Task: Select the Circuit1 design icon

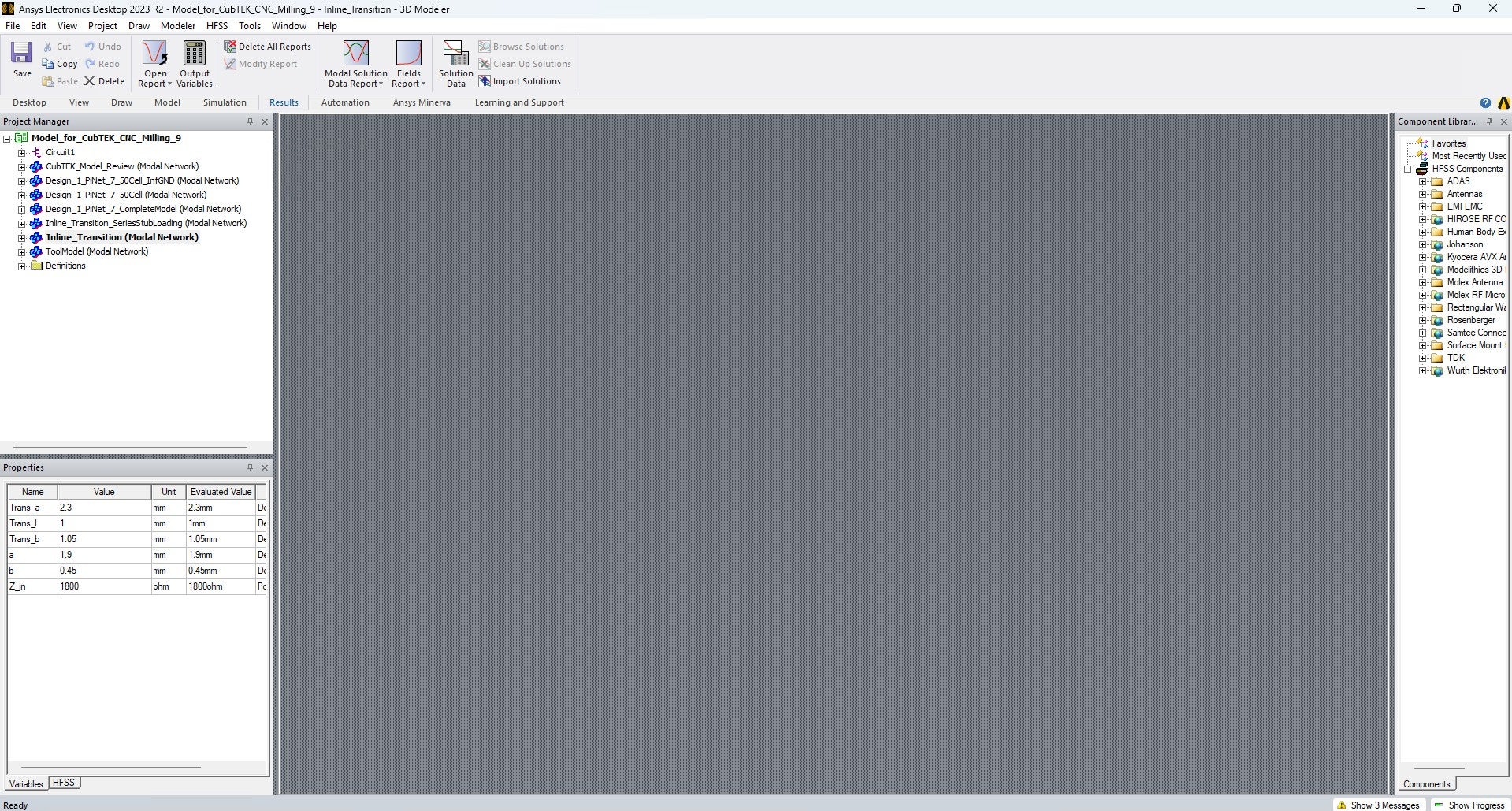Action: coord(36,152)
